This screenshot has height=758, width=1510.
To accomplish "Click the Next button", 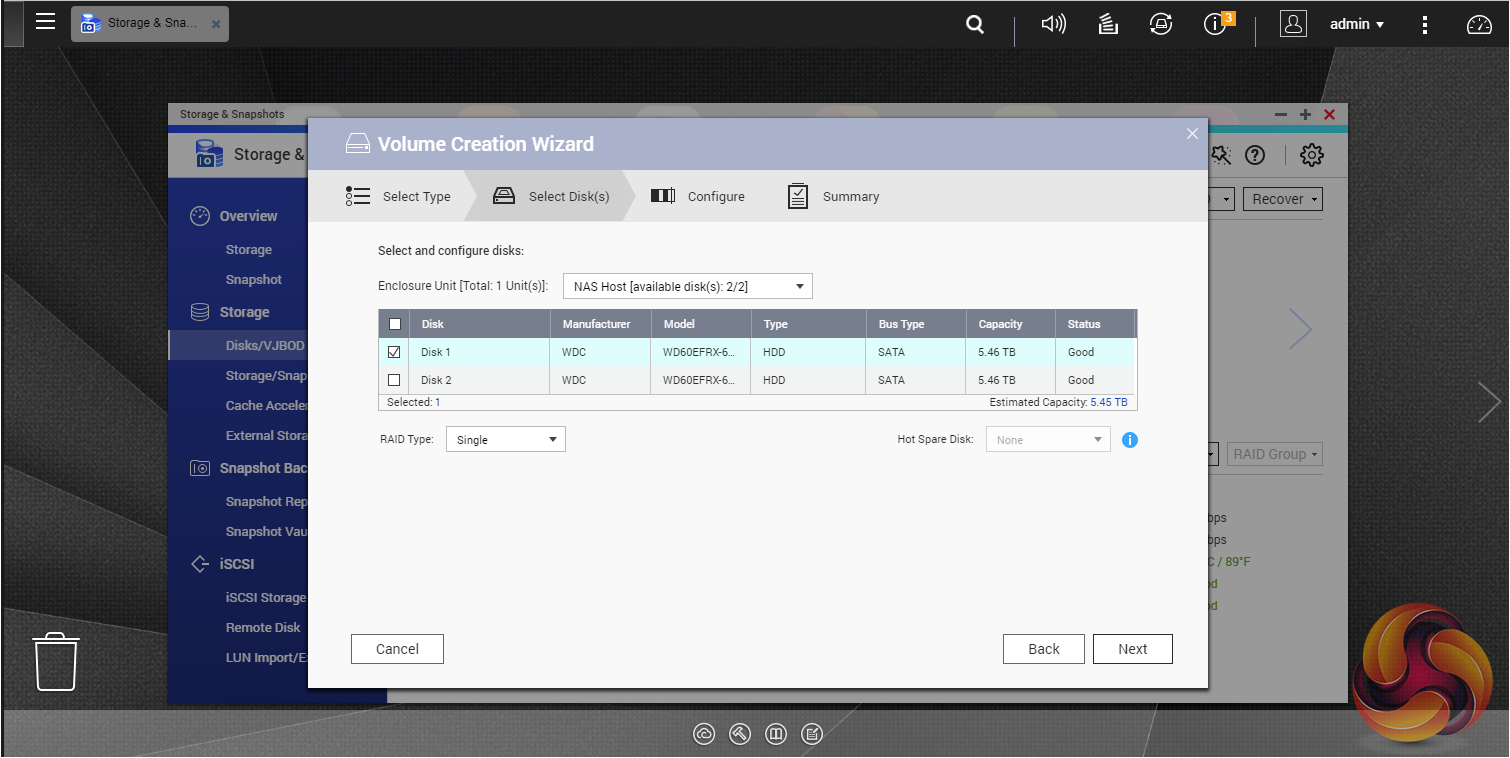I will click(1132, 649).
